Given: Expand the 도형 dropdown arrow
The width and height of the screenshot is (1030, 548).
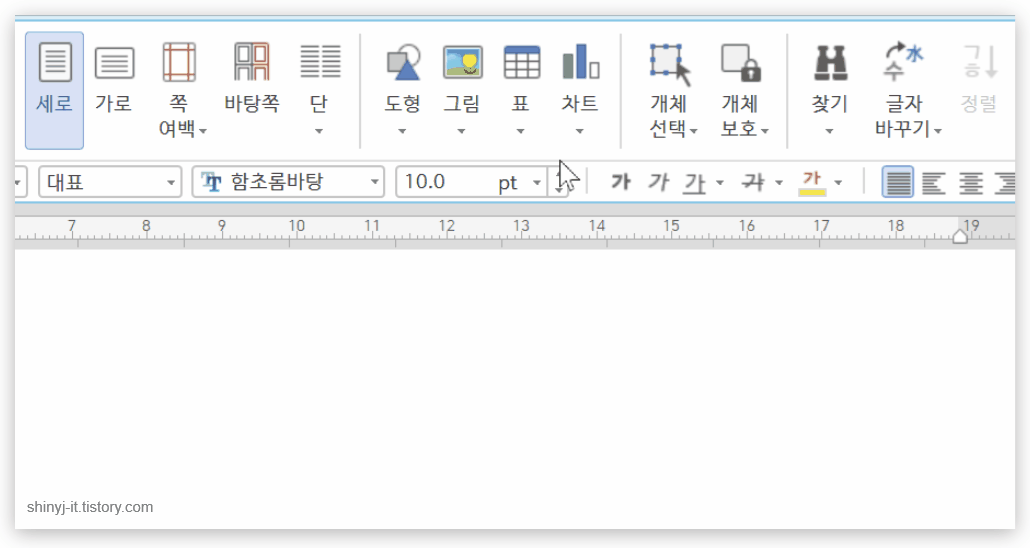Looking at the screenshot, I should [x=402, y=131].
